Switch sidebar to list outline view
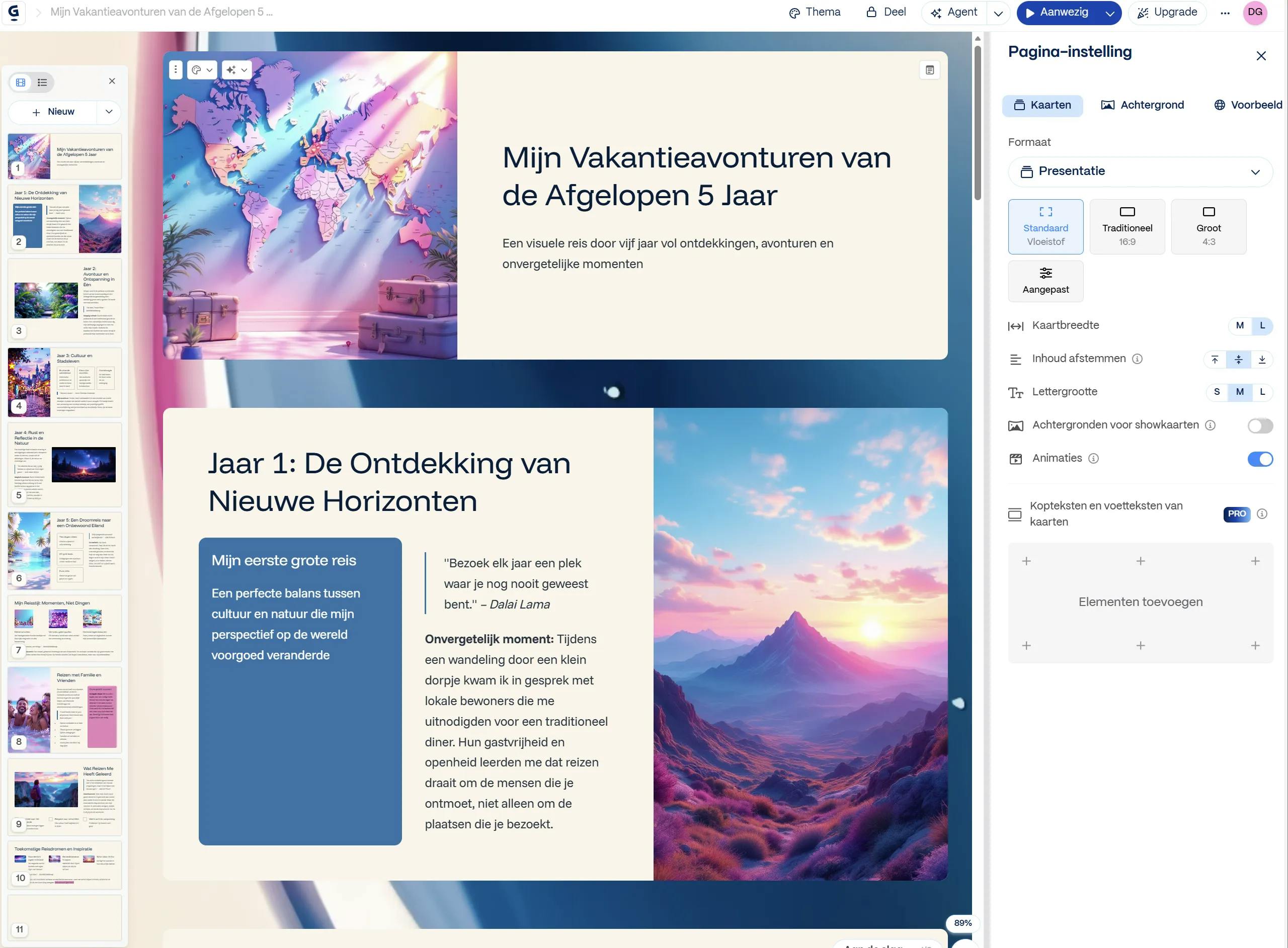Viewport: 1288px width, 948px height. [x=42, y=82]
